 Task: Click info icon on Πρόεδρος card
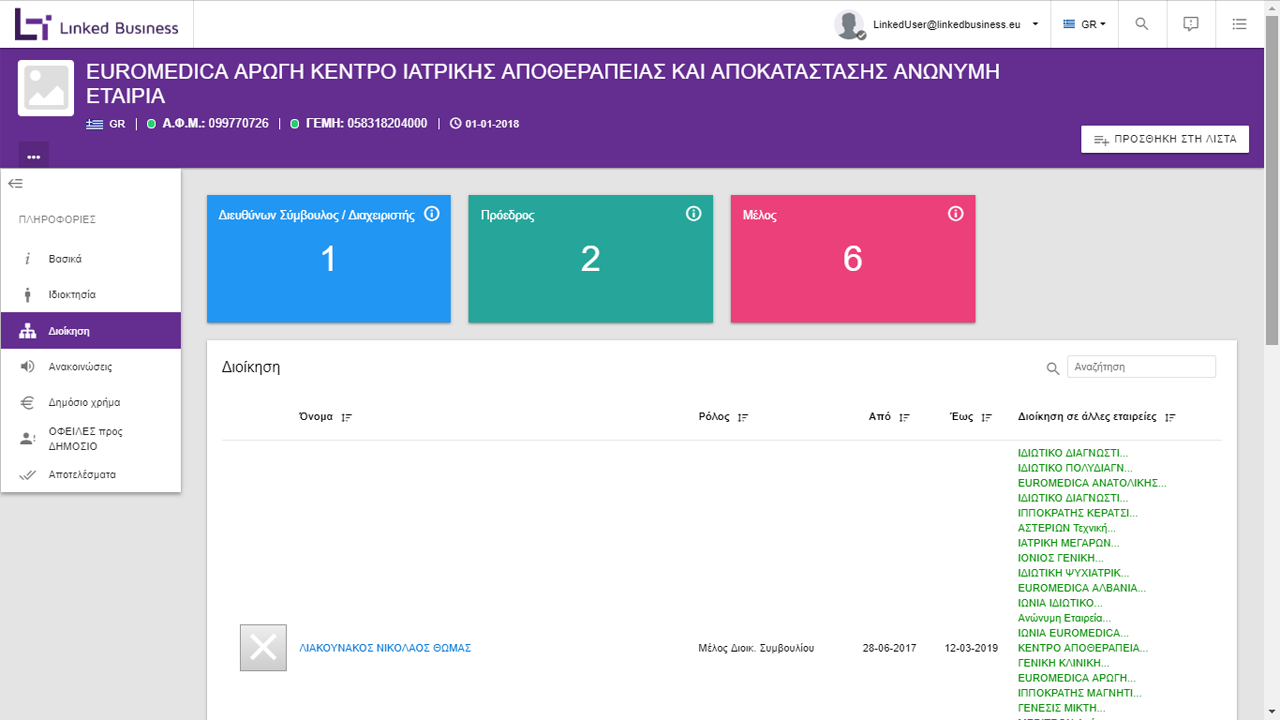click(694, 214)
